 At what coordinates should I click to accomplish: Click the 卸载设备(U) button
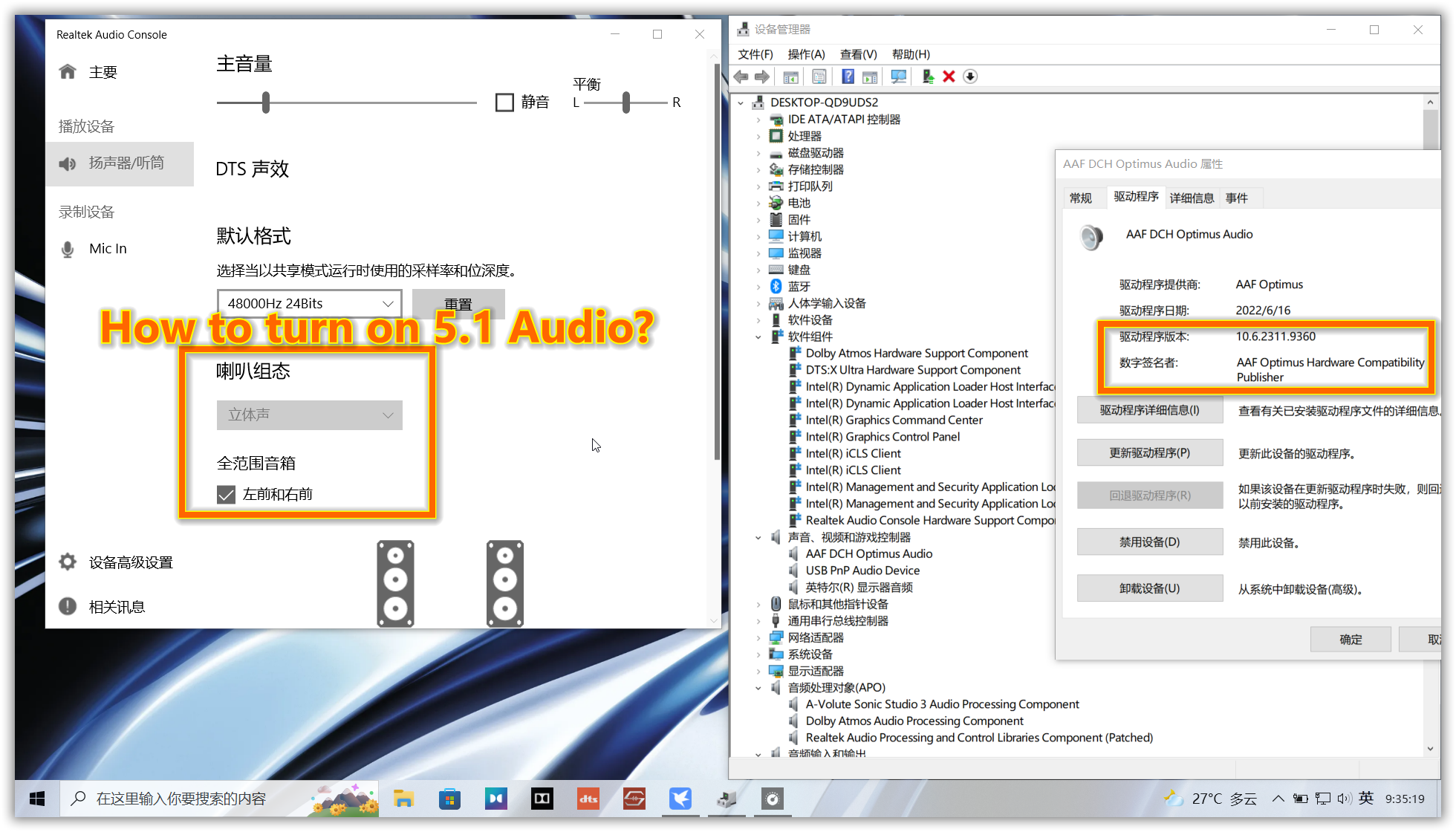pos(1150,588)
